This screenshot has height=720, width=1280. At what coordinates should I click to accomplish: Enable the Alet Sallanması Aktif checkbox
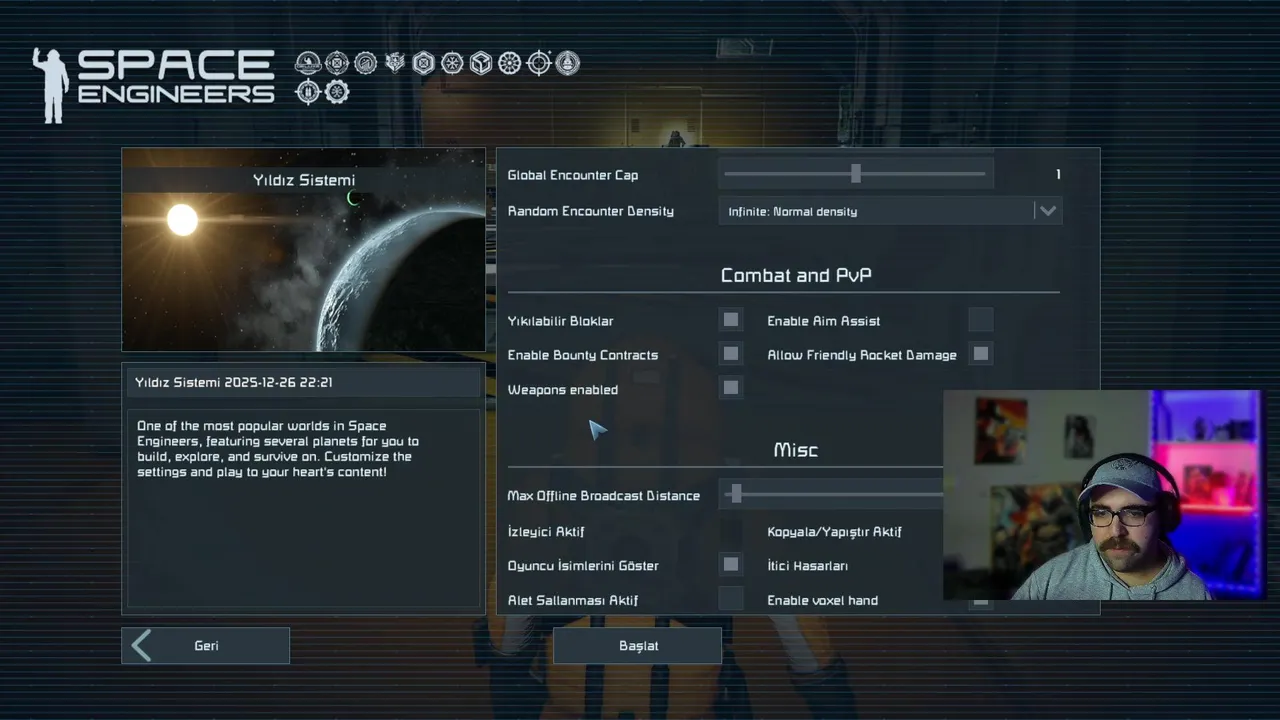coord(731,599)
